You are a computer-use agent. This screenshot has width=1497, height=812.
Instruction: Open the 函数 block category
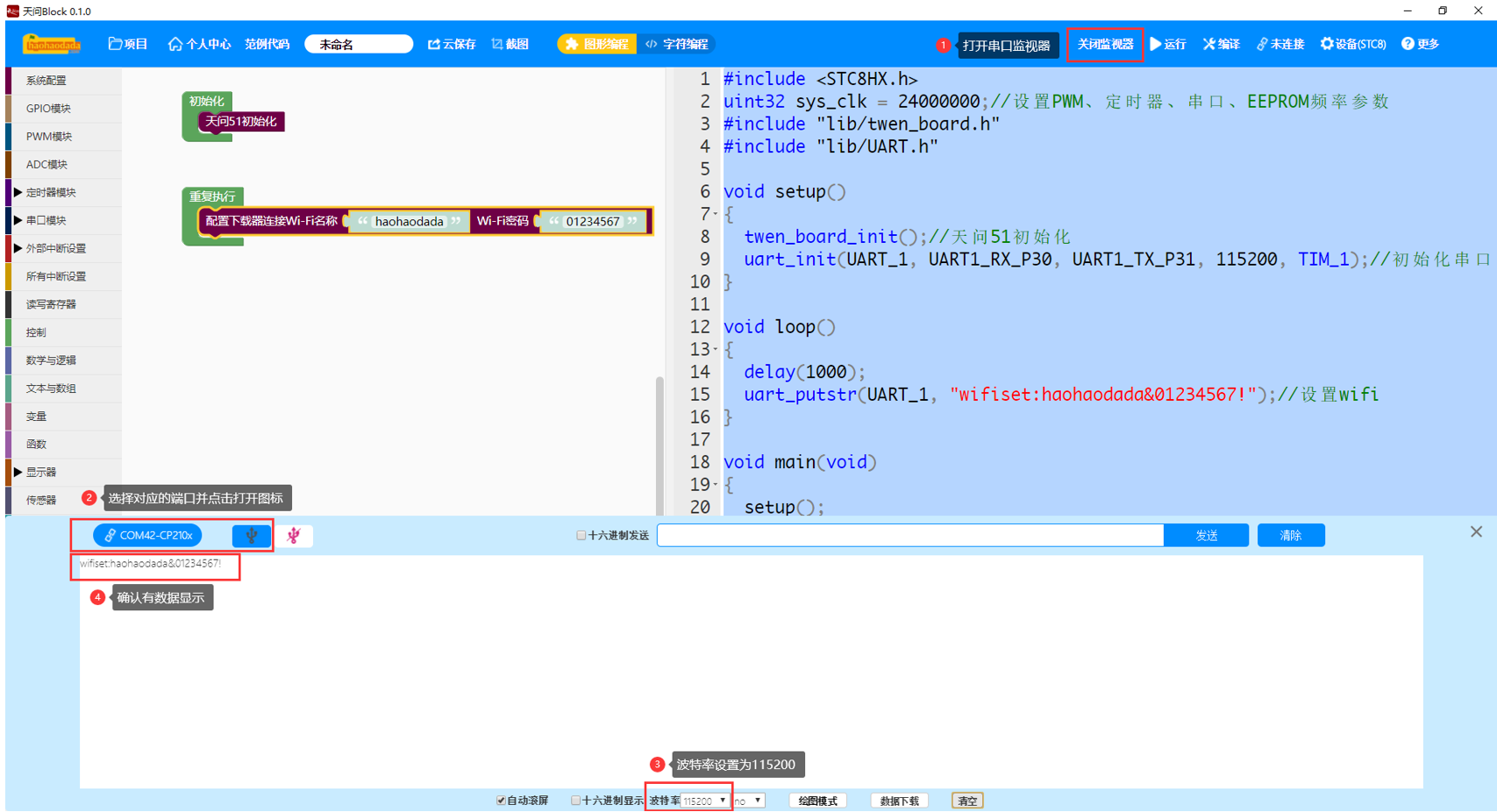pyautogui.click(x=63, y=445)
